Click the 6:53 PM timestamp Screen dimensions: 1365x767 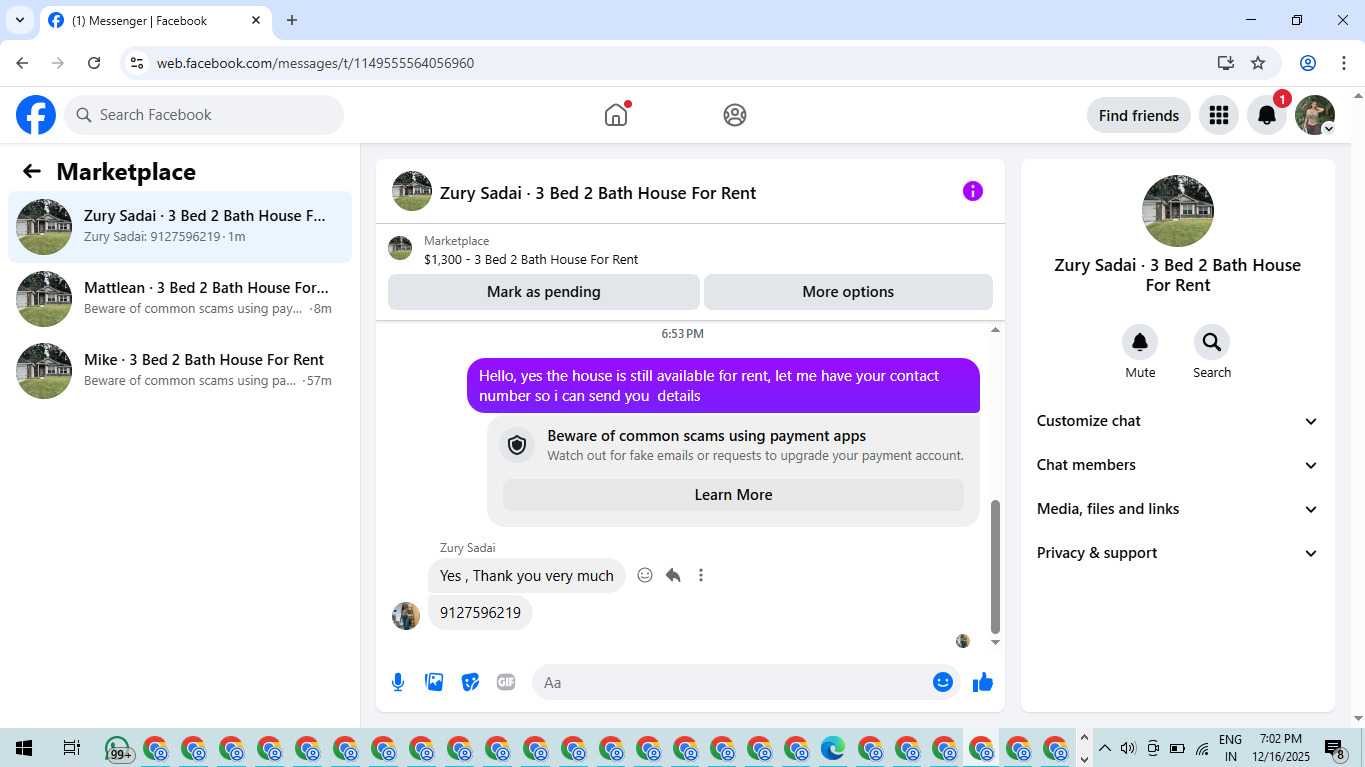coord(682,333)
